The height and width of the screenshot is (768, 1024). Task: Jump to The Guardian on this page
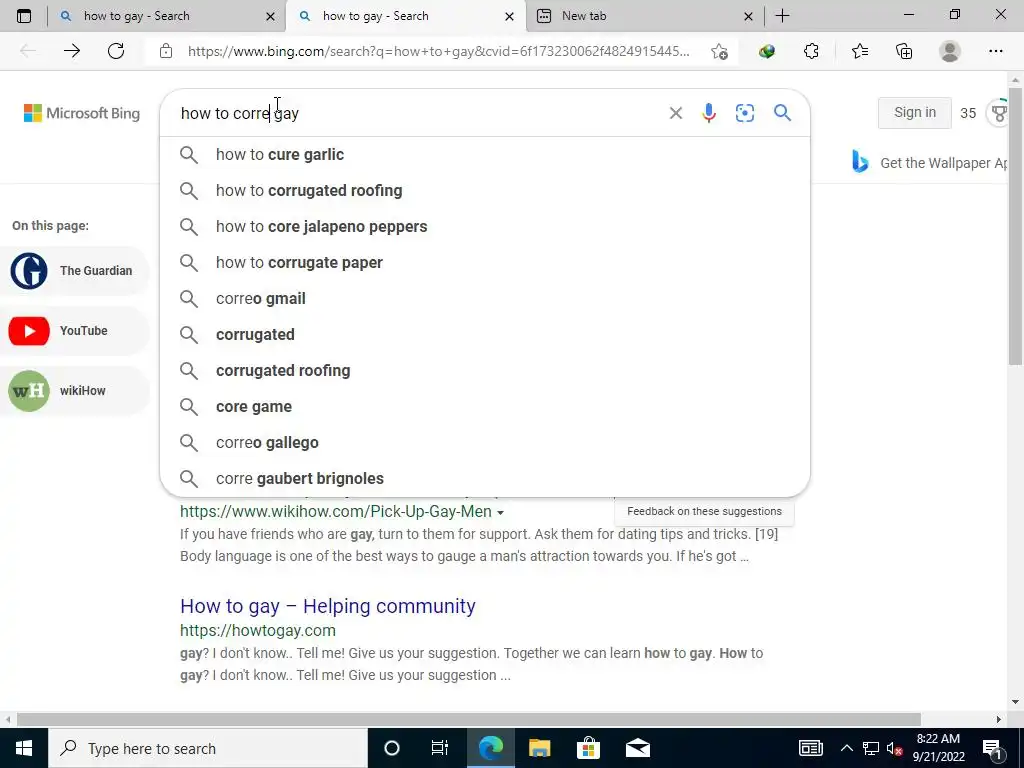[74, 270]
